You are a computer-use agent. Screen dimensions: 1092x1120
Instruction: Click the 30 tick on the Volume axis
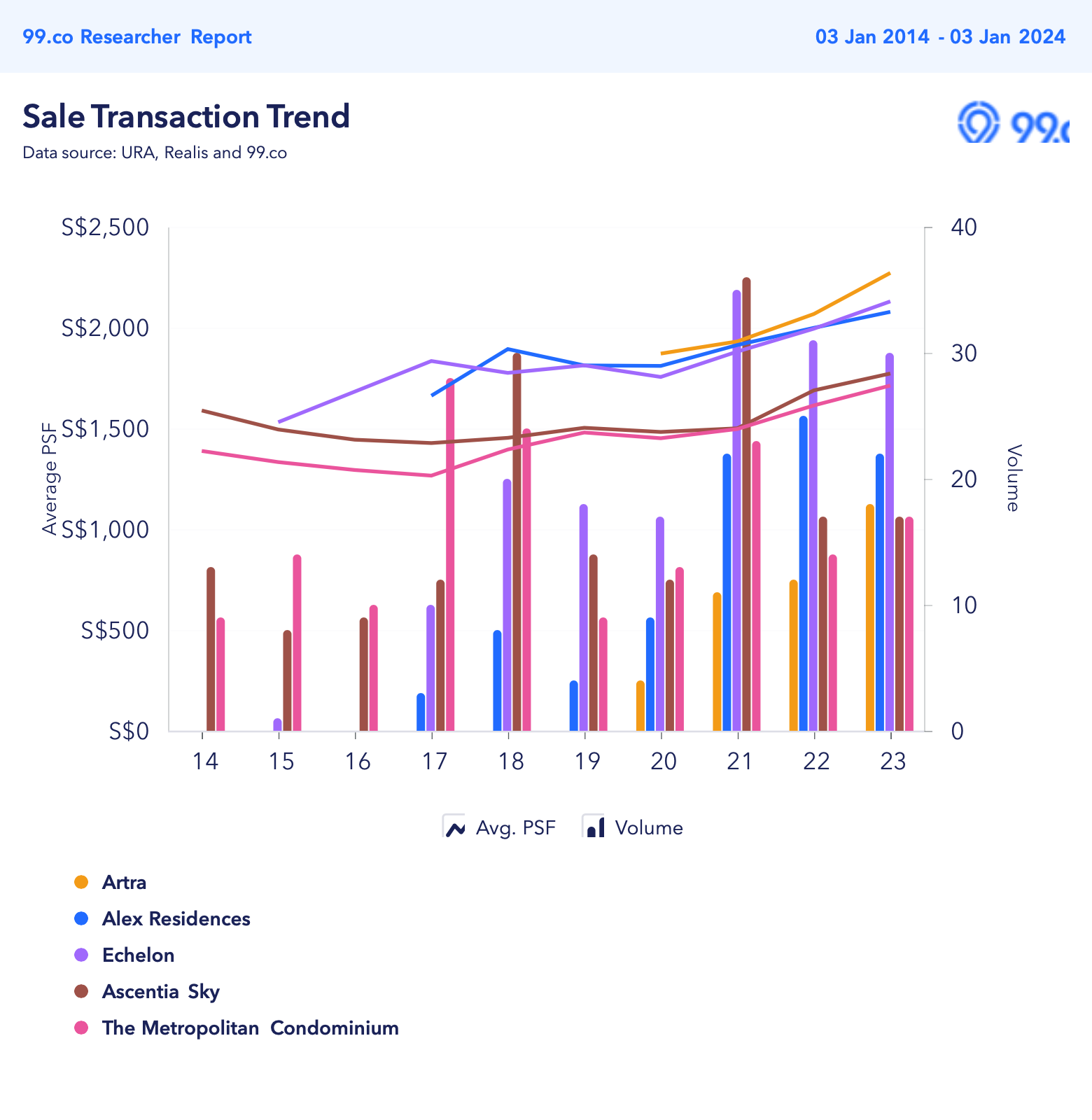pyautogui.click(x=964, y=353)
